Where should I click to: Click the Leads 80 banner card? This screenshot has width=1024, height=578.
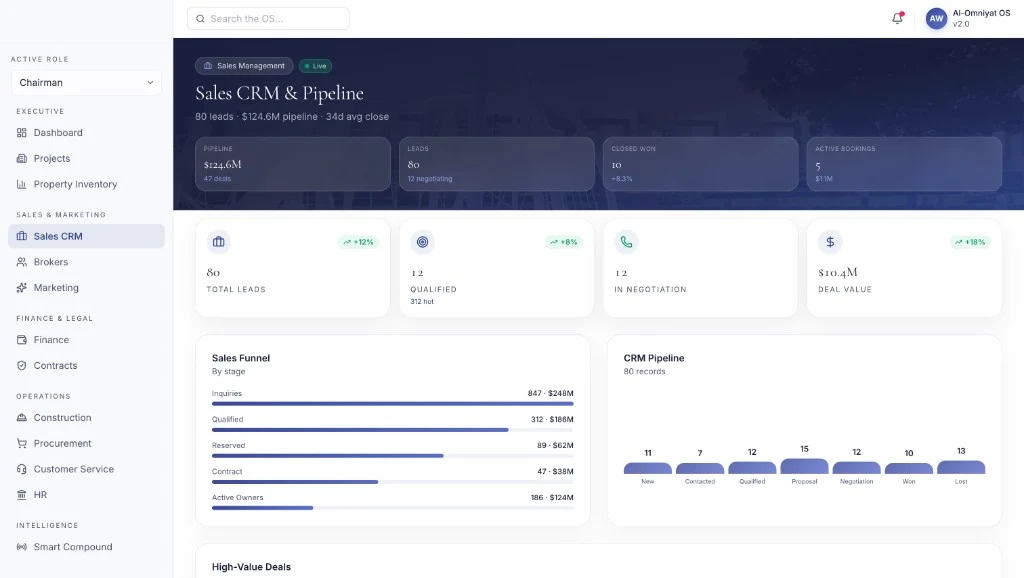point(496,164)
